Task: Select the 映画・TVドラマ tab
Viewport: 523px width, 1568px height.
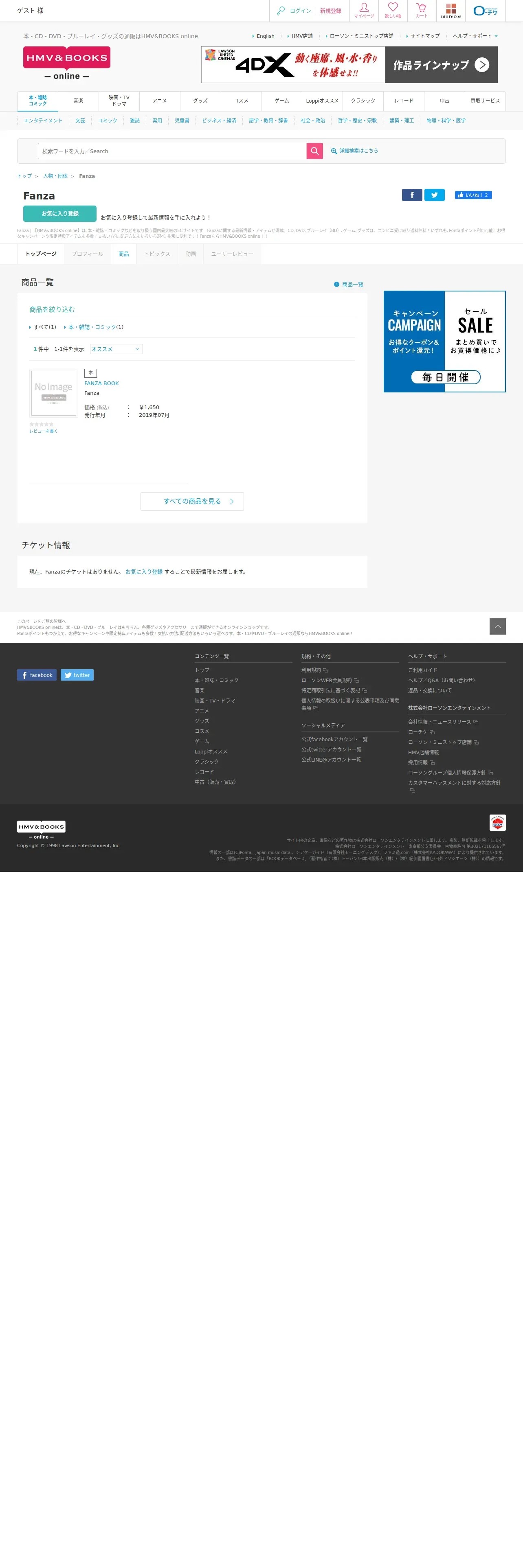Action: [119, 101]
